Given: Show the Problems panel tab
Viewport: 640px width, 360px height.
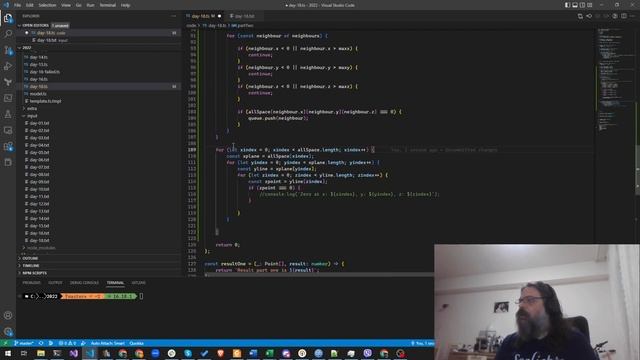Looking at the screenshot, I should click(x=31, y=282).
